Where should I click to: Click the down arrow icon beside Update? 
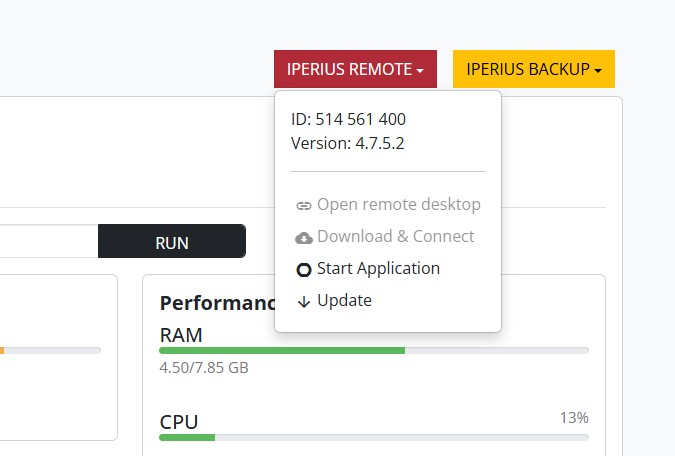304,301
